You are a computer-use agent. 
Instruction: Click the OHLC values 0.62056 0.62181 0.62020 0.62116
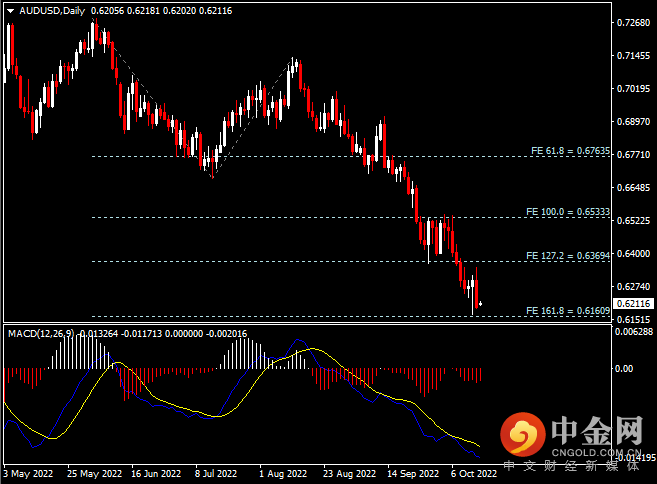pos(162,11)
